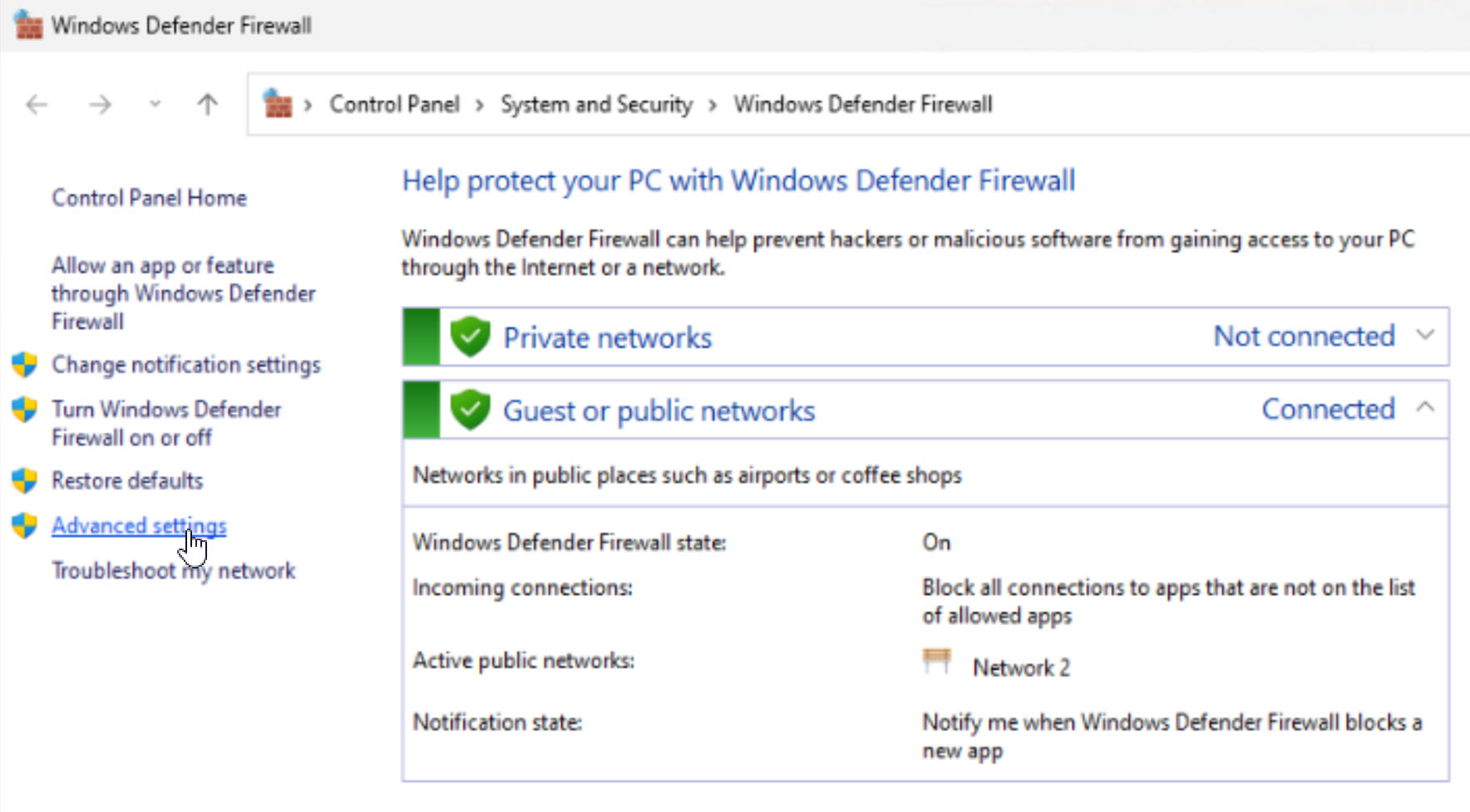This screenshot has width=1470, height=812.
Task: Click the UAC shield icon next to Restore defaults
Action: coord(24,480)
